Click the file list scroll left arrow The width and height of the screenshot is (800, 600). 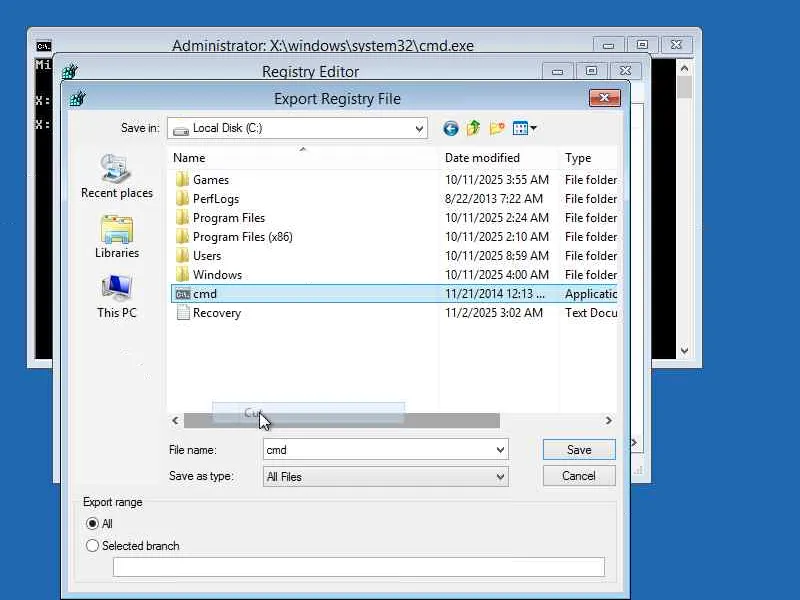point(175,420)
